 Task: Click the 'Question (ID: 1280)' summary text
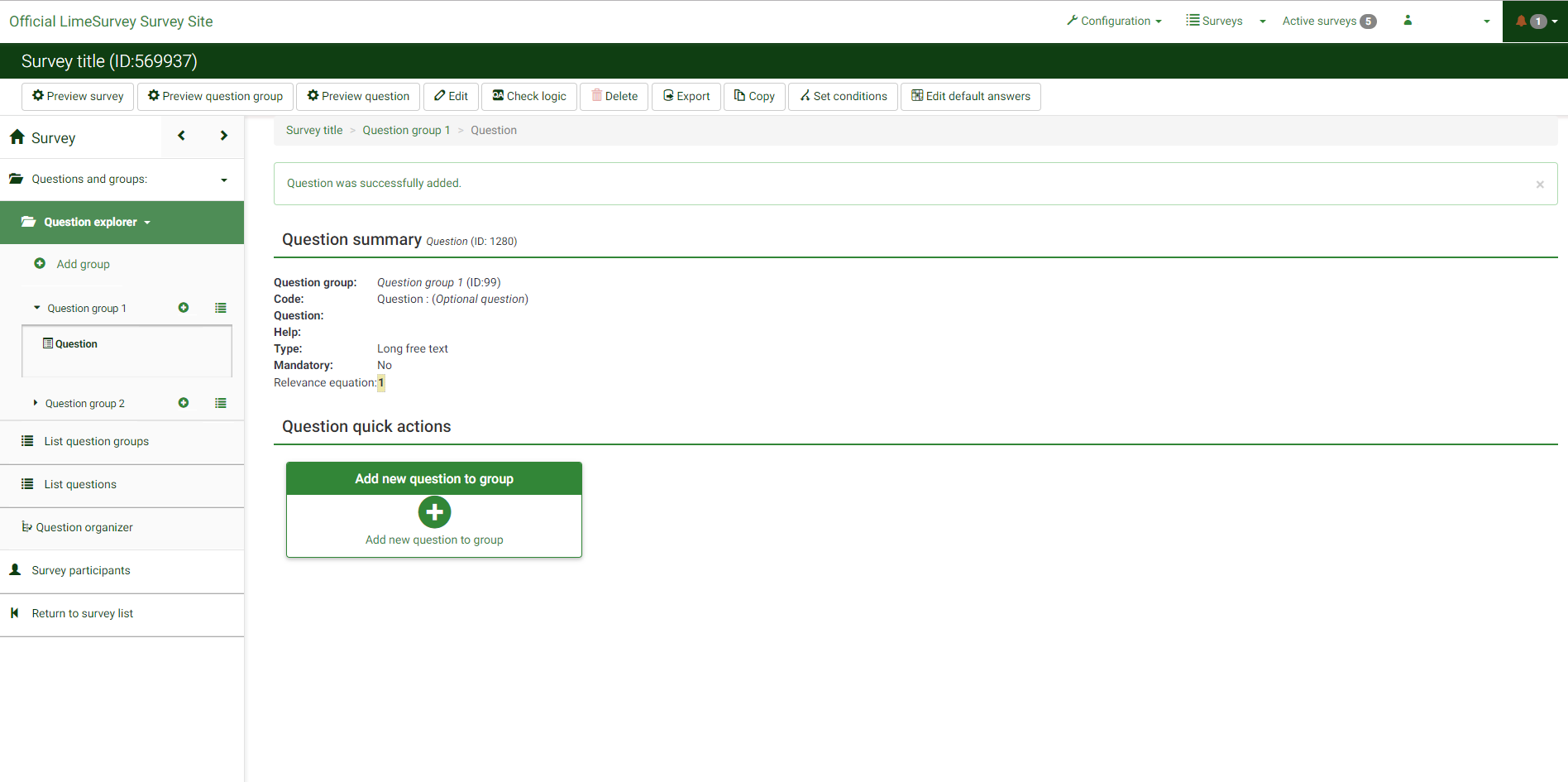[471, 242]
